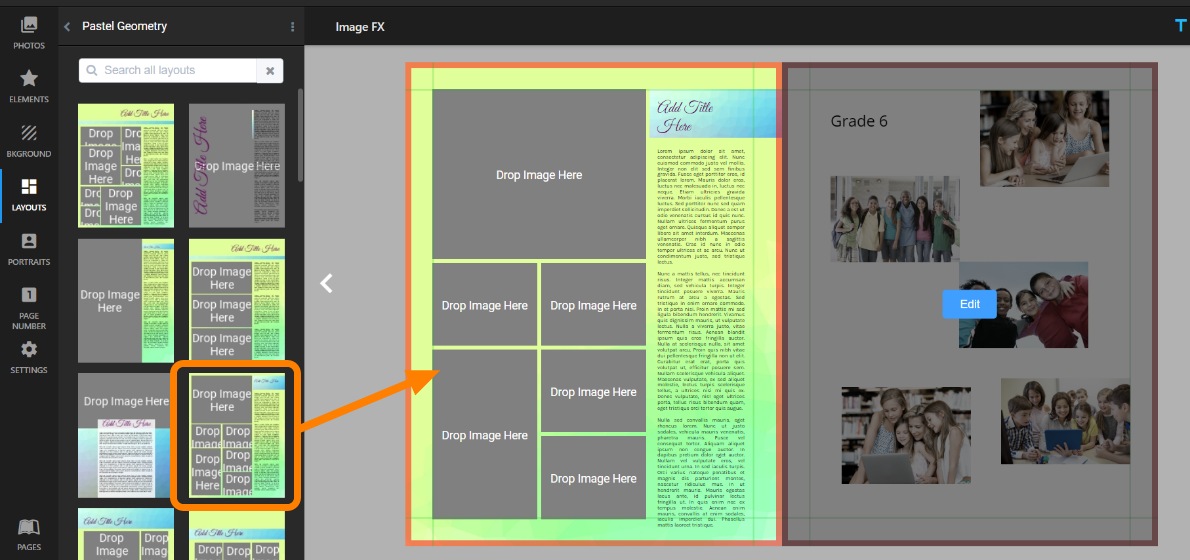Select the text tool T icon
Image resolution: width=1190 pixels, height=560 pixels.
click(x=1181, y=27)
